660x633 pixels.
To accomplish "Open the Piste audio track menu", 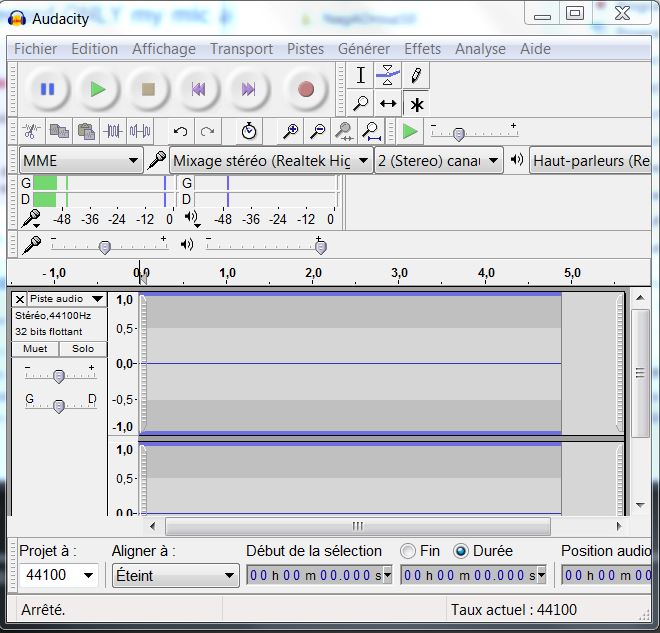I will pos(67,299).
